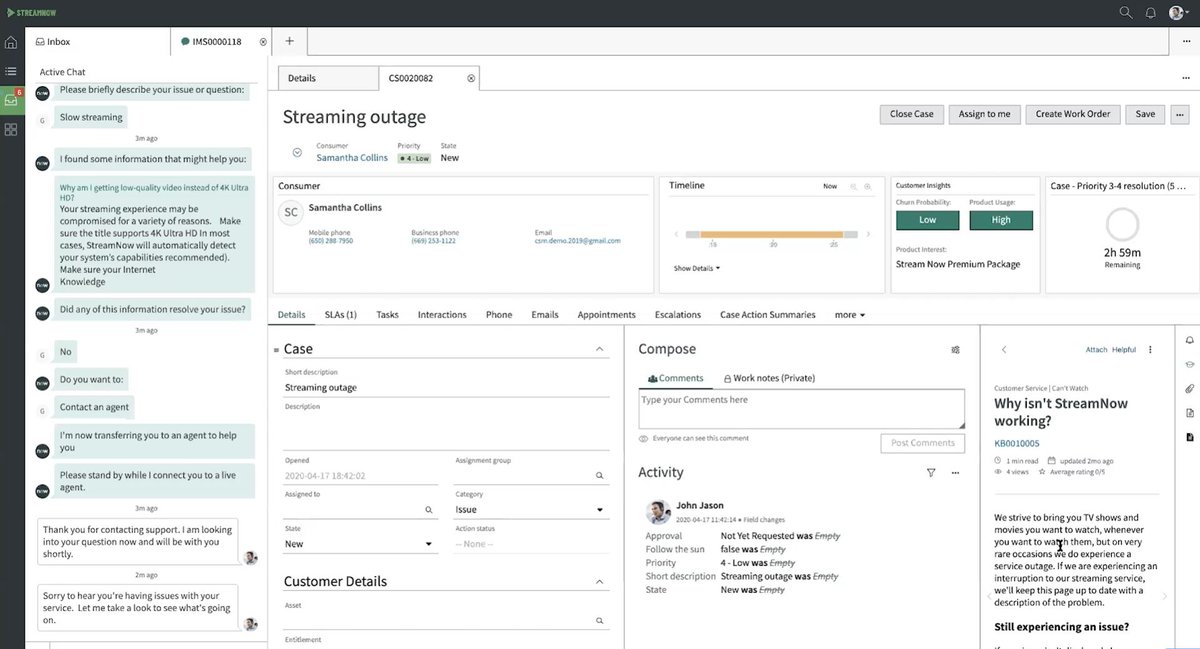The height and width of the screenshot is (649, 1200).
Task: Open the global search magnifier icon
Action: [1126, 13]
